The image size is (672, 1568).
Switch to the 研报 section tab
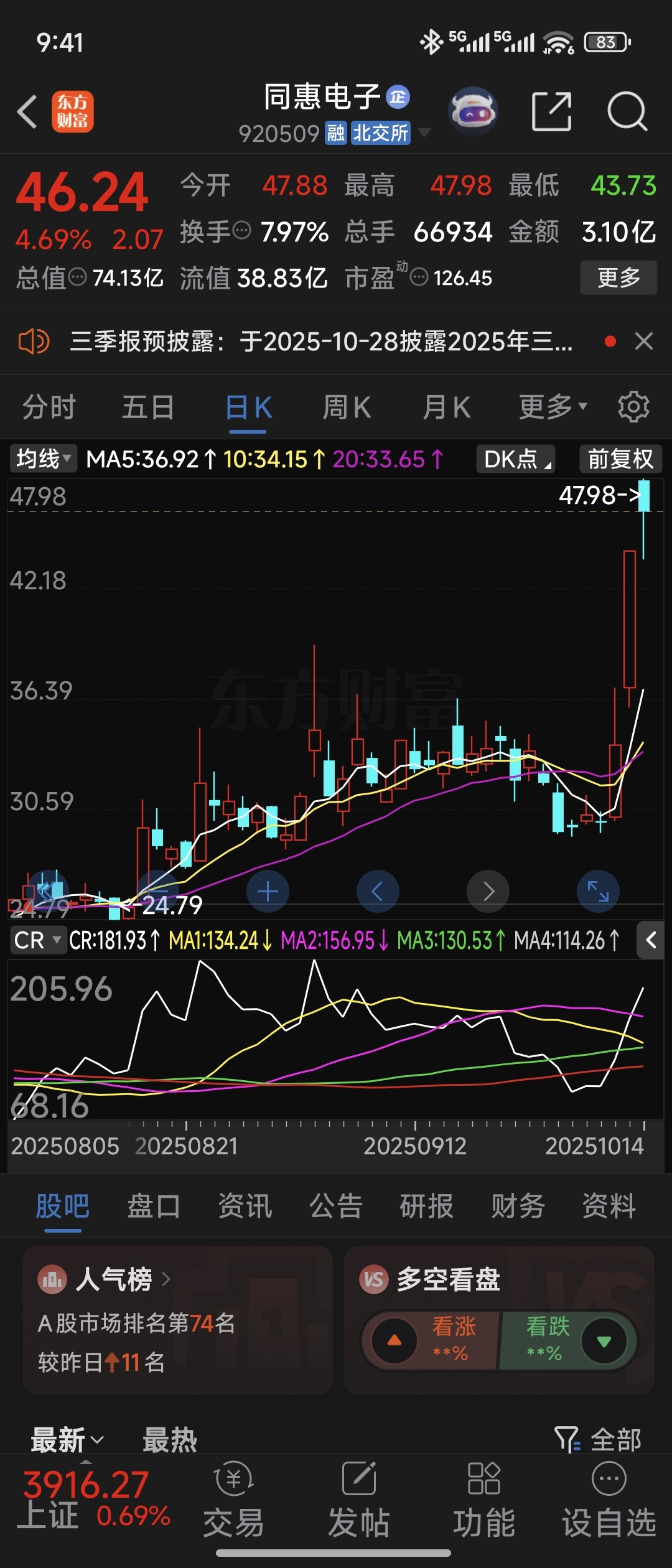click(x=427, y=1206)
